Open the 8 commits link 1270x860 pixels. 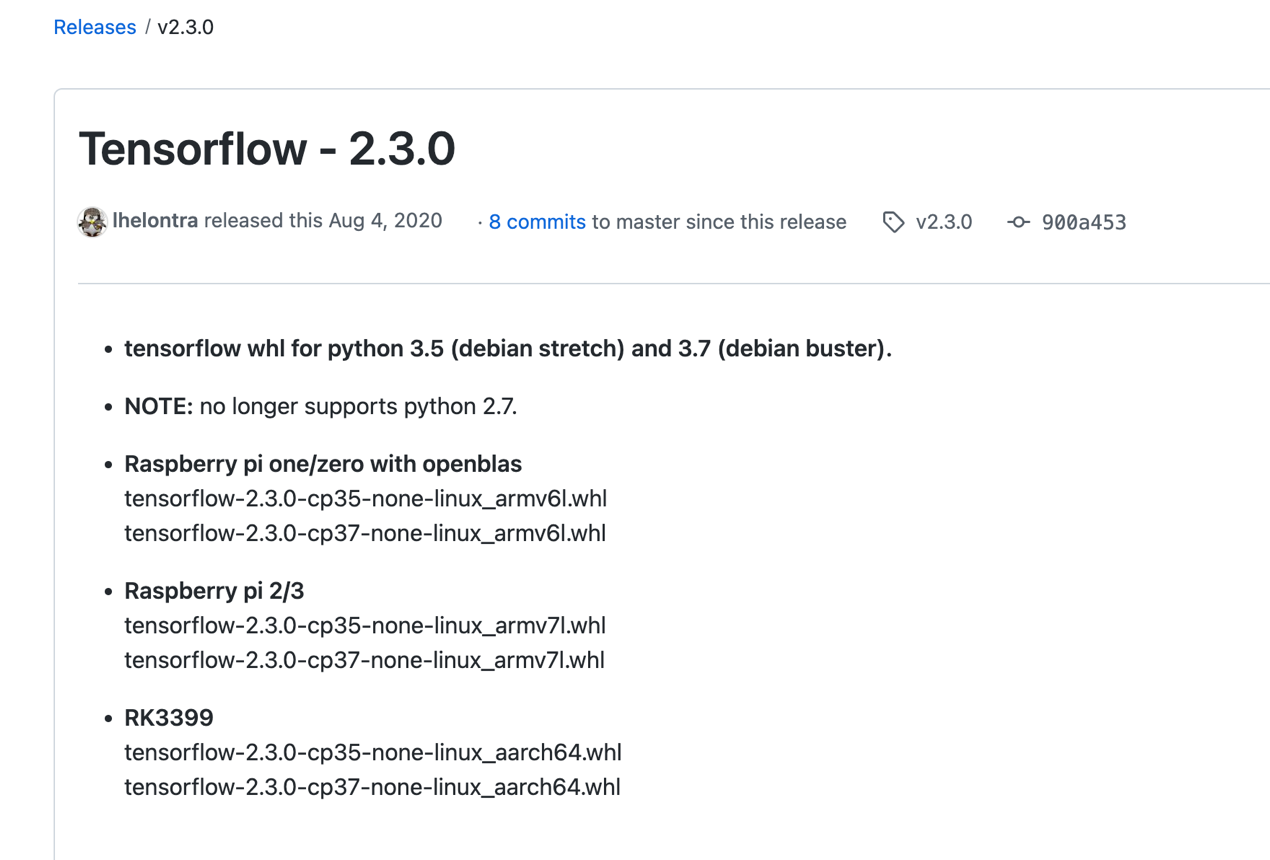[537, 222]
